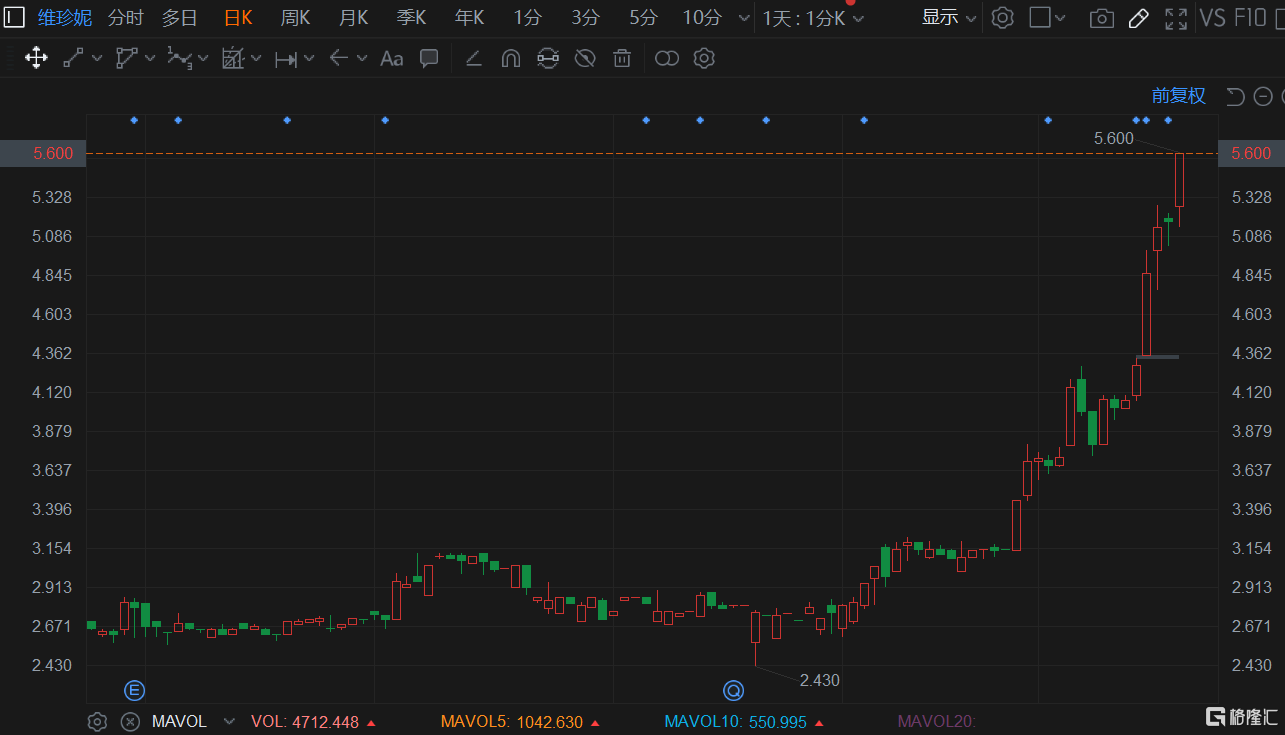Viewport: 1285px width, 735px height.
Task: Open drawing toolbar settings gear
Action: (704, 58)
